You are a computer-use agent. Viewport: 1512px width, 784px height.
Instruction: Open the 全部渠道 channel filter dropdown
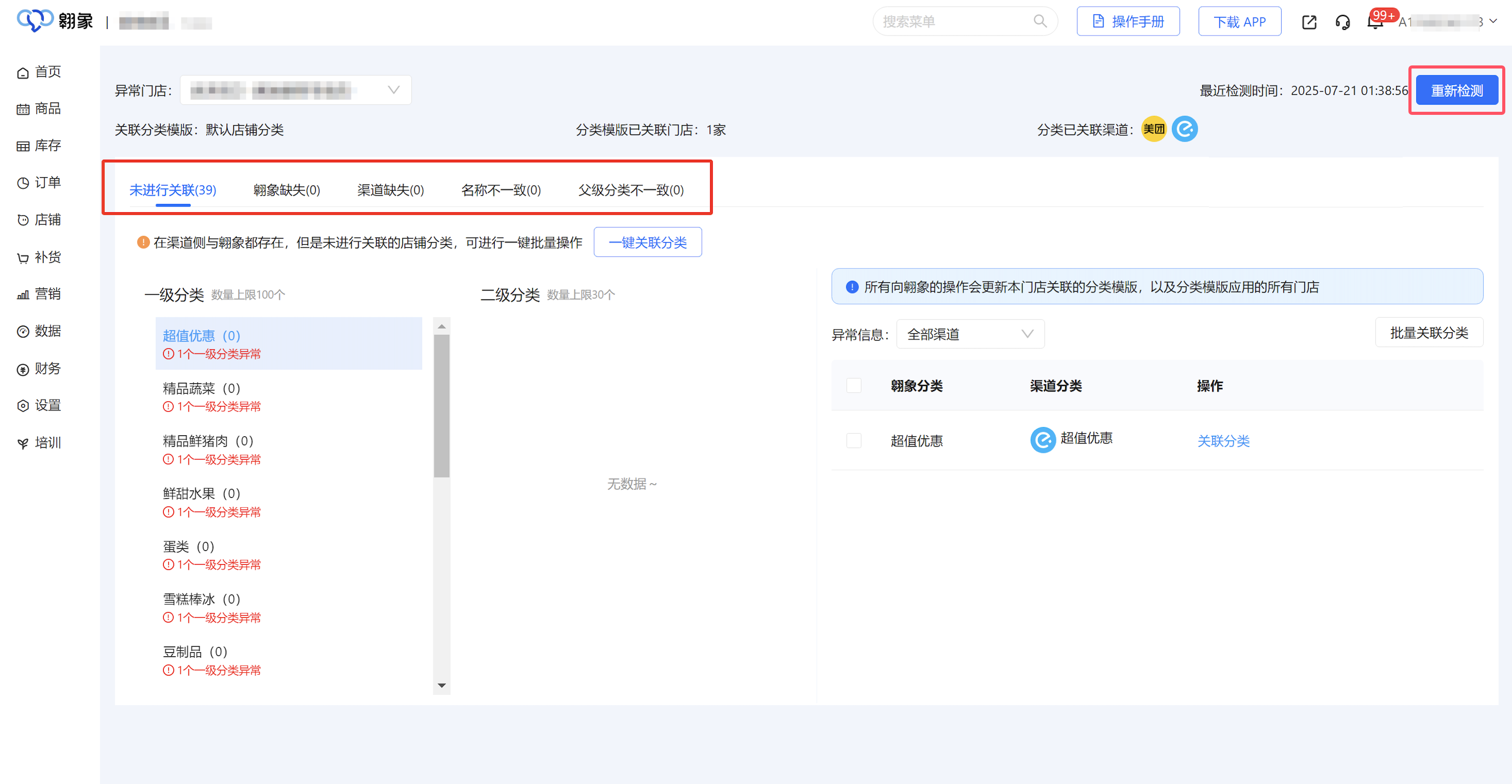[970, 334]
